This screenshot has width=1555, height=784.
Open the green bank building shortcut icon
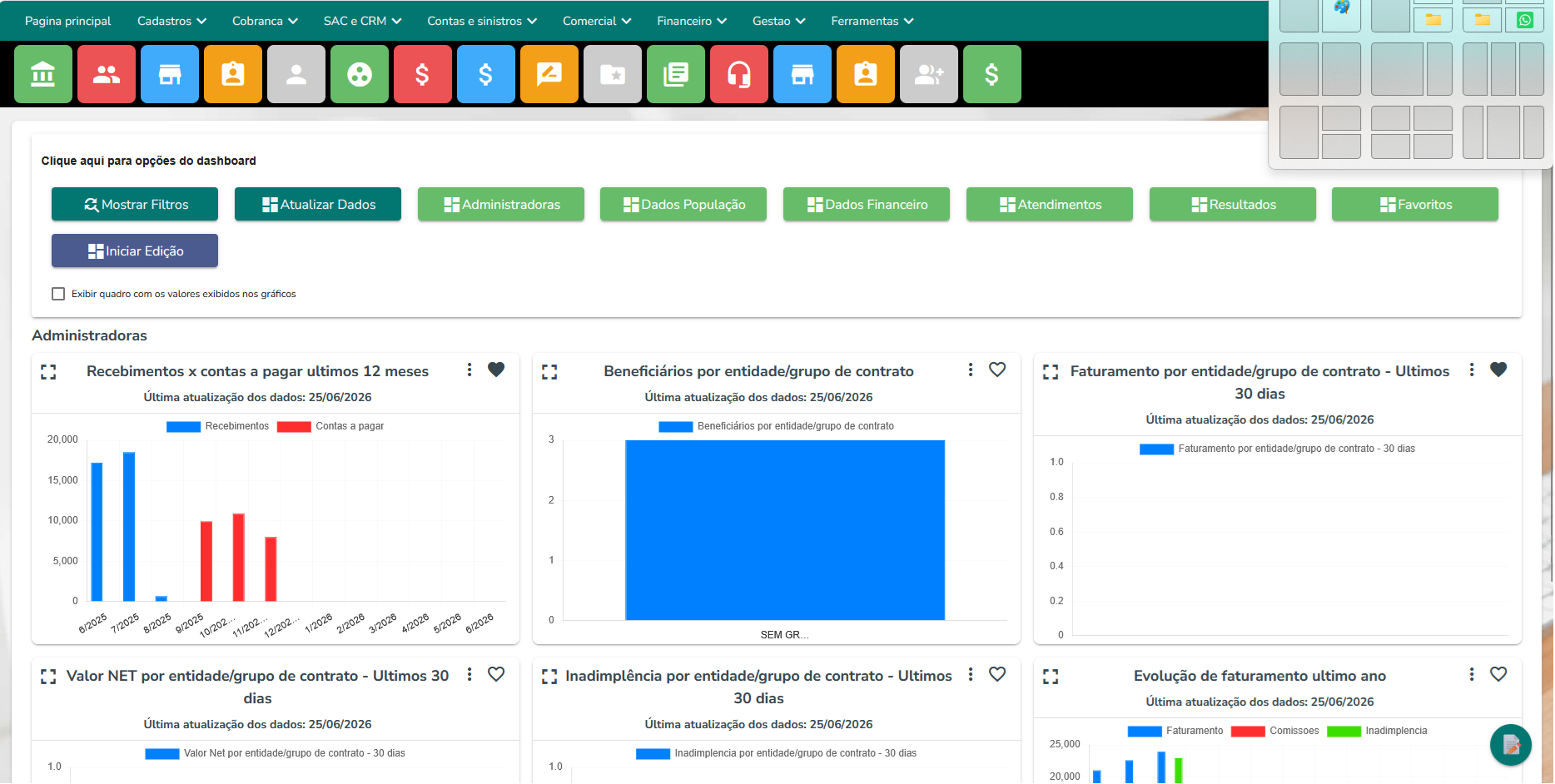click(43, 74)
